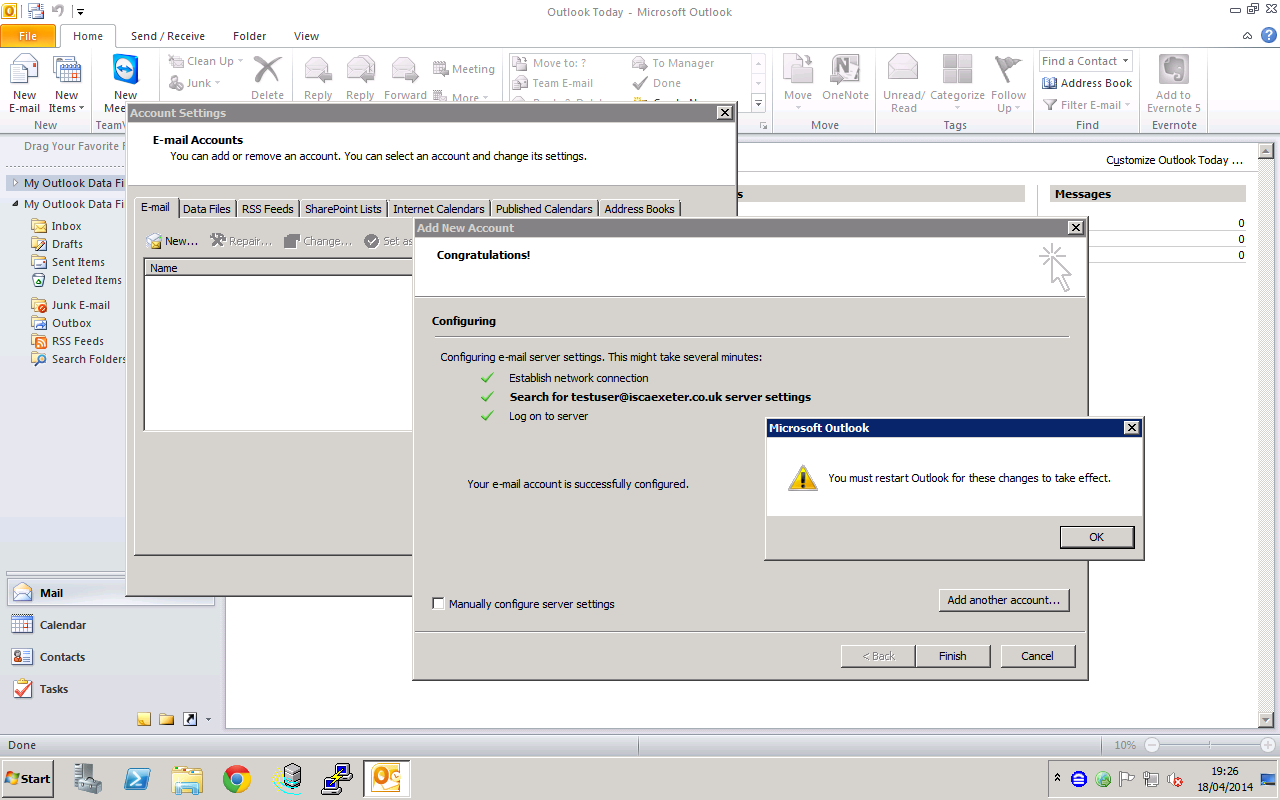Image resolution: width=1280 pixels, height=800 pixels.
Task: Expand the Junk dropdown in ribbon
Action: point(218,83)
